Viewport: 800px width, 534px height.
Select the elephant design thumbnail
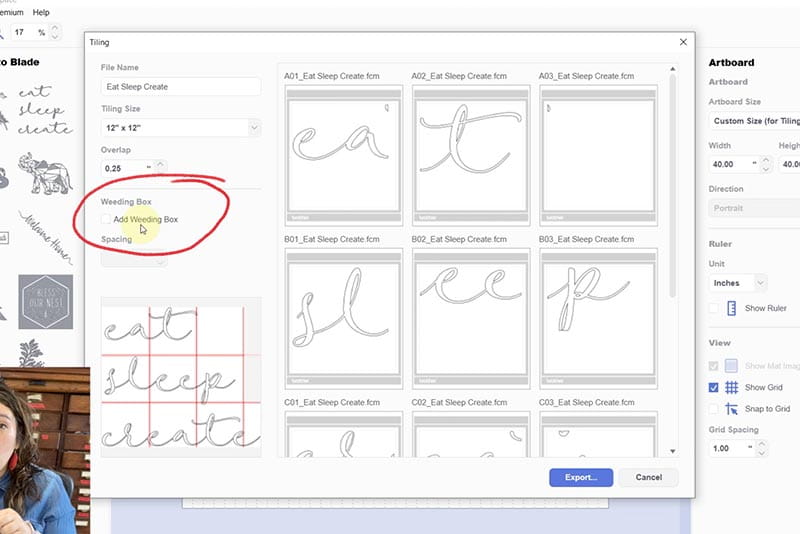[45, 171]
